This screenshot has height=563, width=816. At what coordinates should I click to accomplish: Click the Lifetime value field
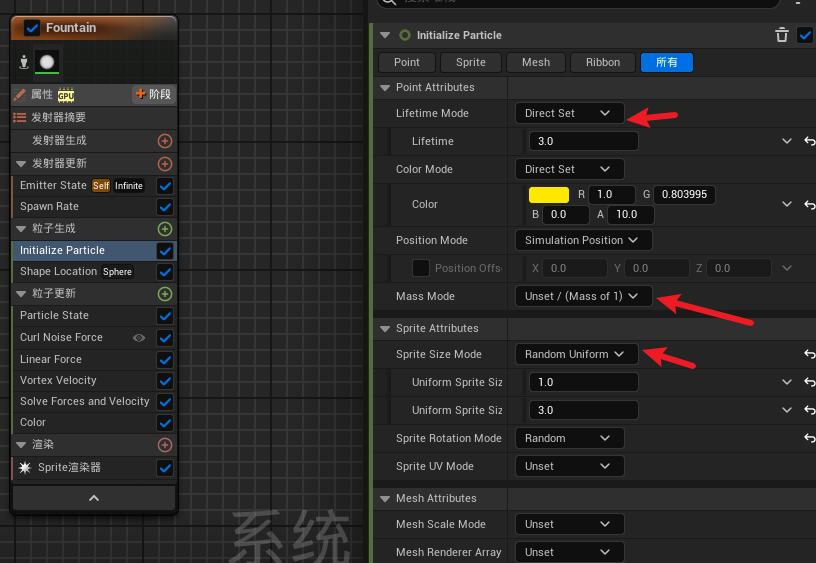tap(583, 141)
